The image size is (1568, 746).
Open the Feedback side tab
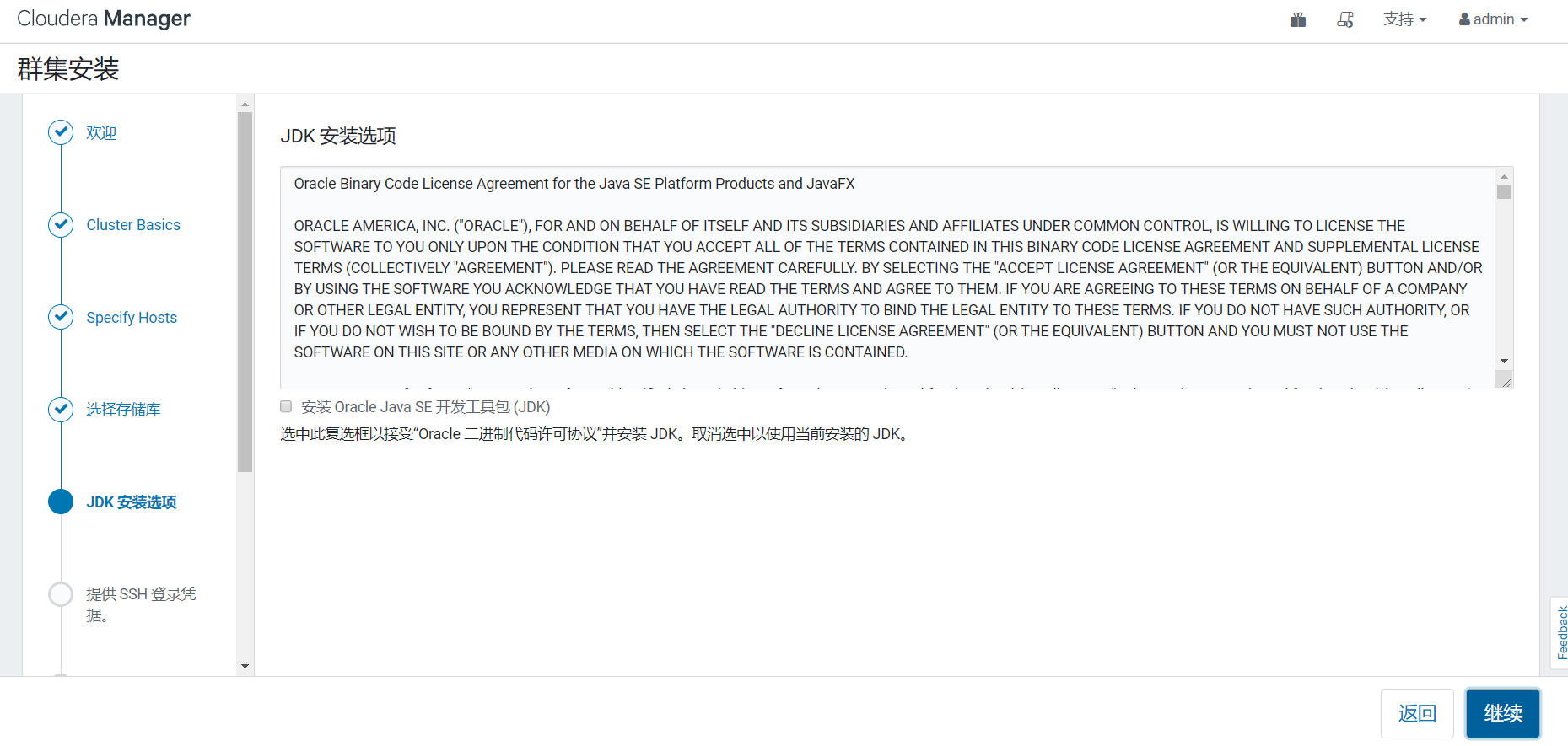(x=1560, y=632)
